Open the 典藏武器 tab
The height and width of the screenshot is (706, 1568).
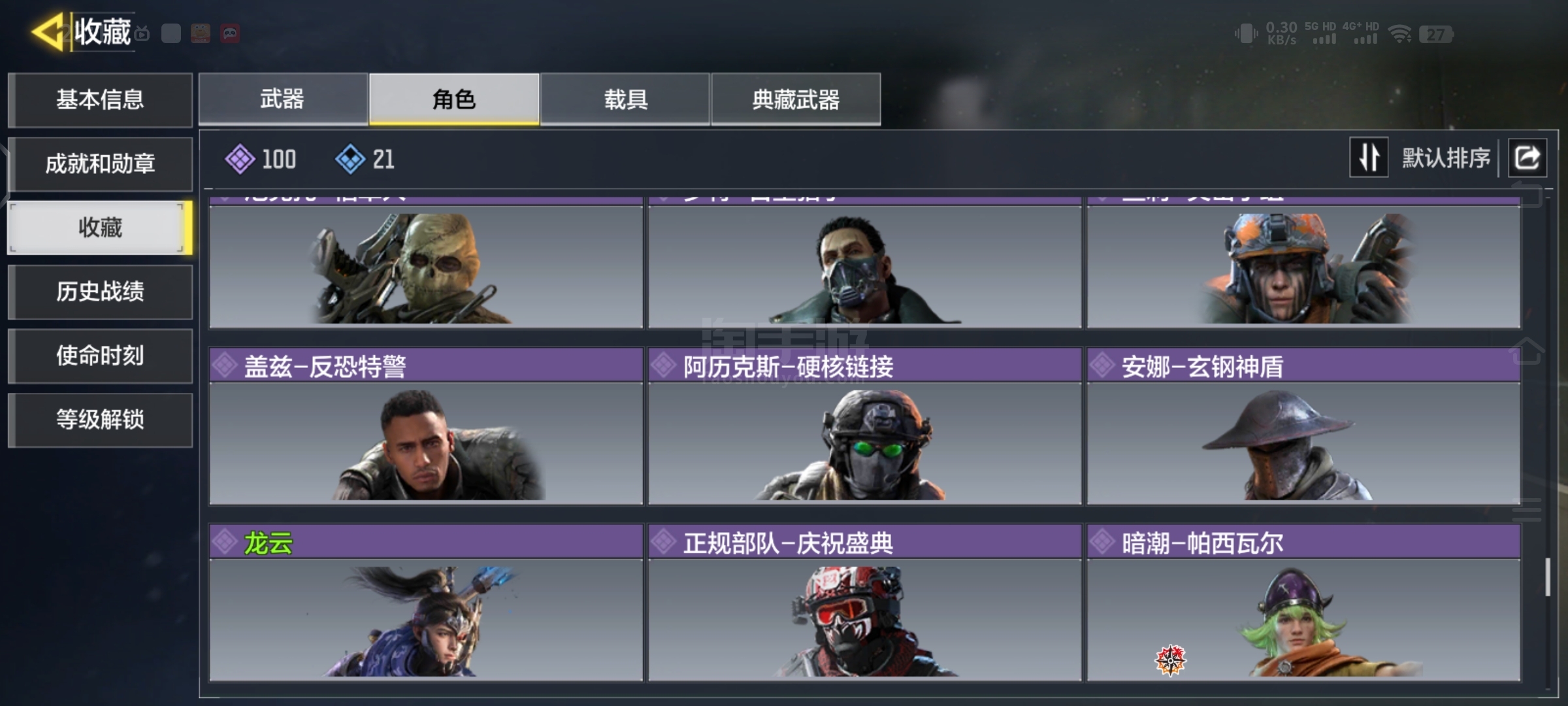pos(796,99)
